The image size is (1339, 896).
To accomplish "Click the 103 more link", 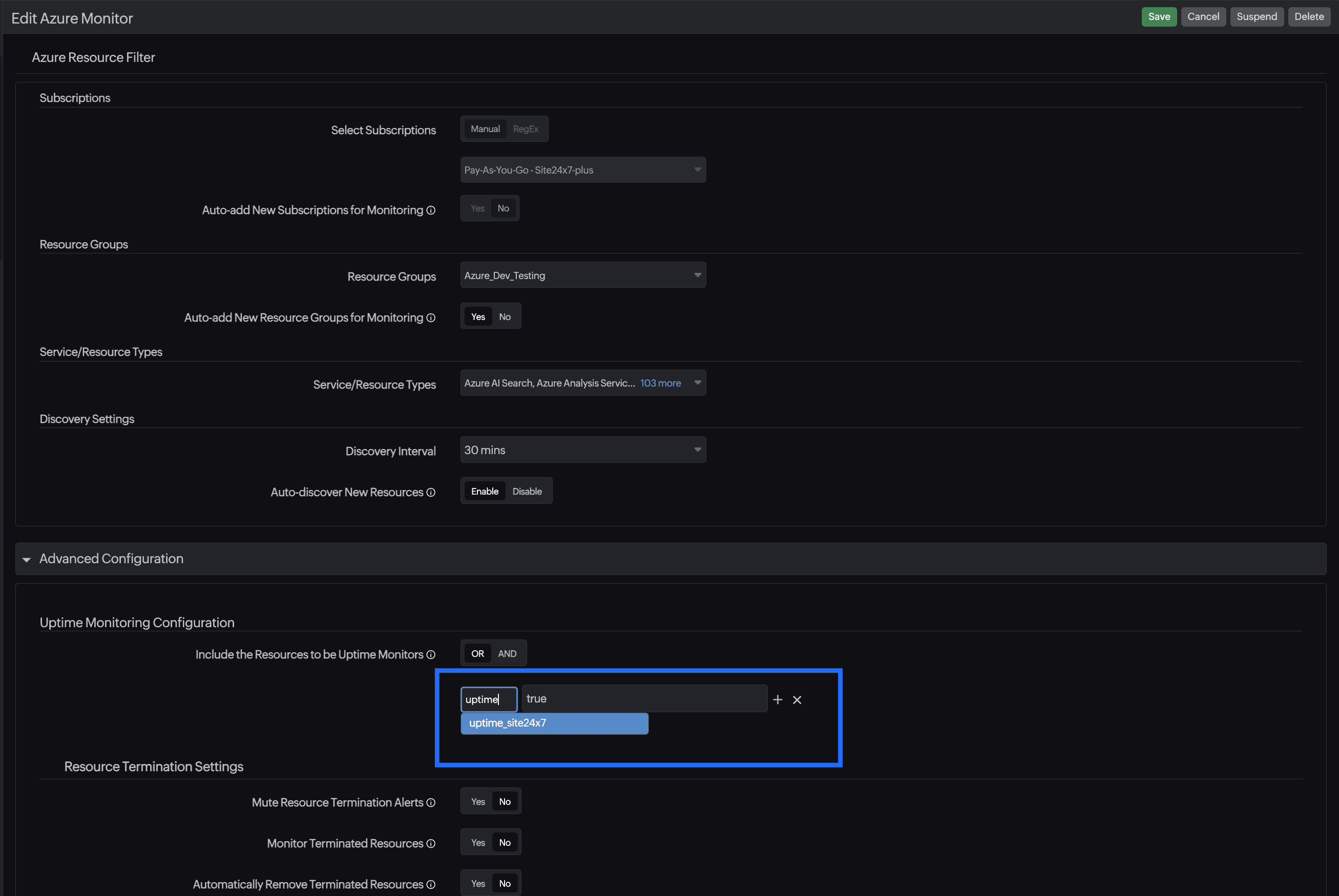I will coord(660,383).
